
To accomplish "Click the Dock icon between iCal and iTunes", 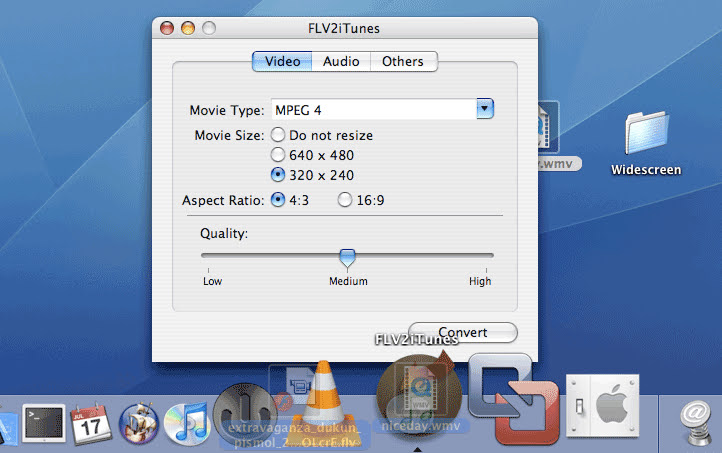I will pyautogui.click(x=139, y=423).
